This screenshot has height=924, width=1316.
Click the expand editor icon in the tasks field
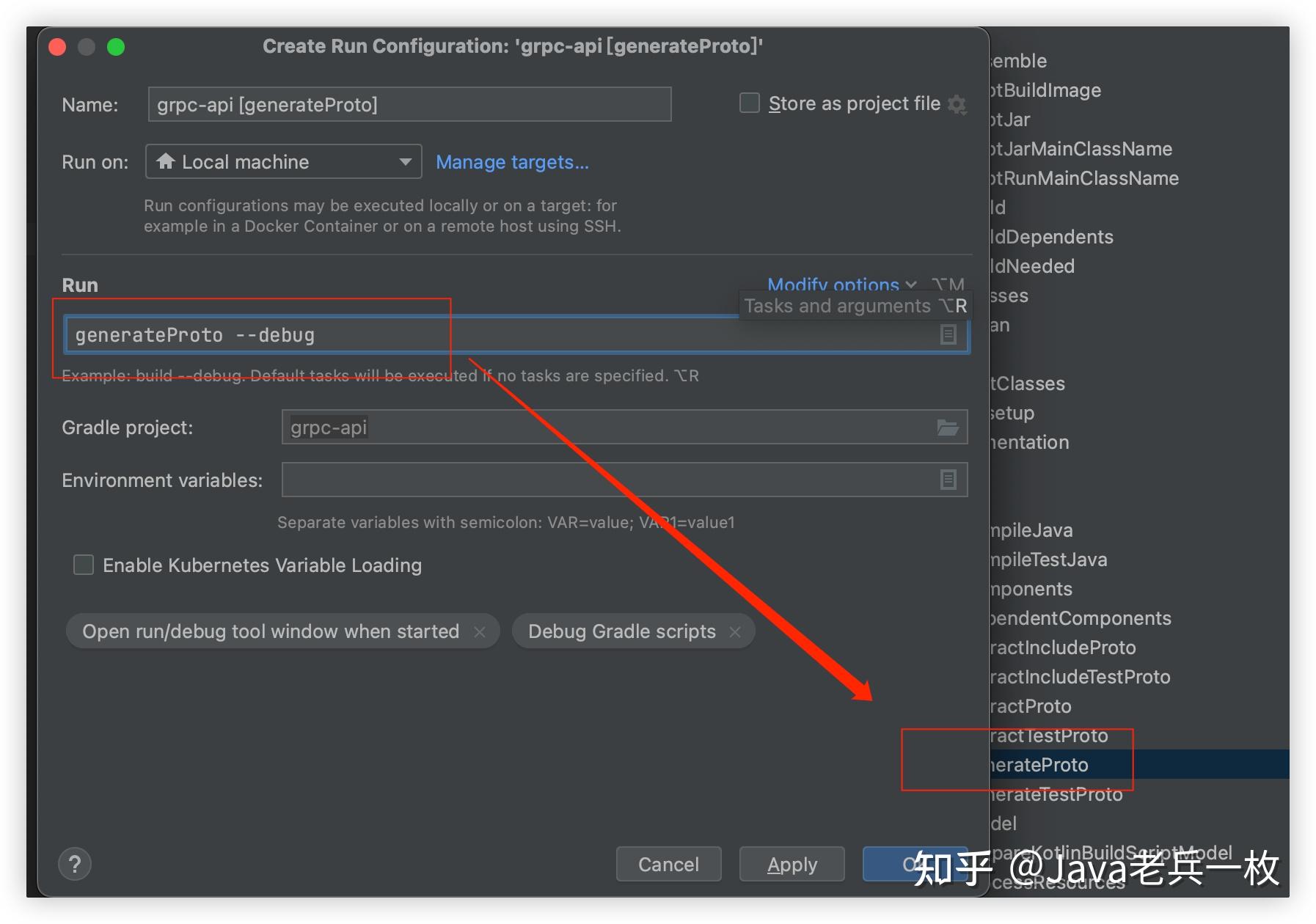pyautogui.click(x=948, y=334)
